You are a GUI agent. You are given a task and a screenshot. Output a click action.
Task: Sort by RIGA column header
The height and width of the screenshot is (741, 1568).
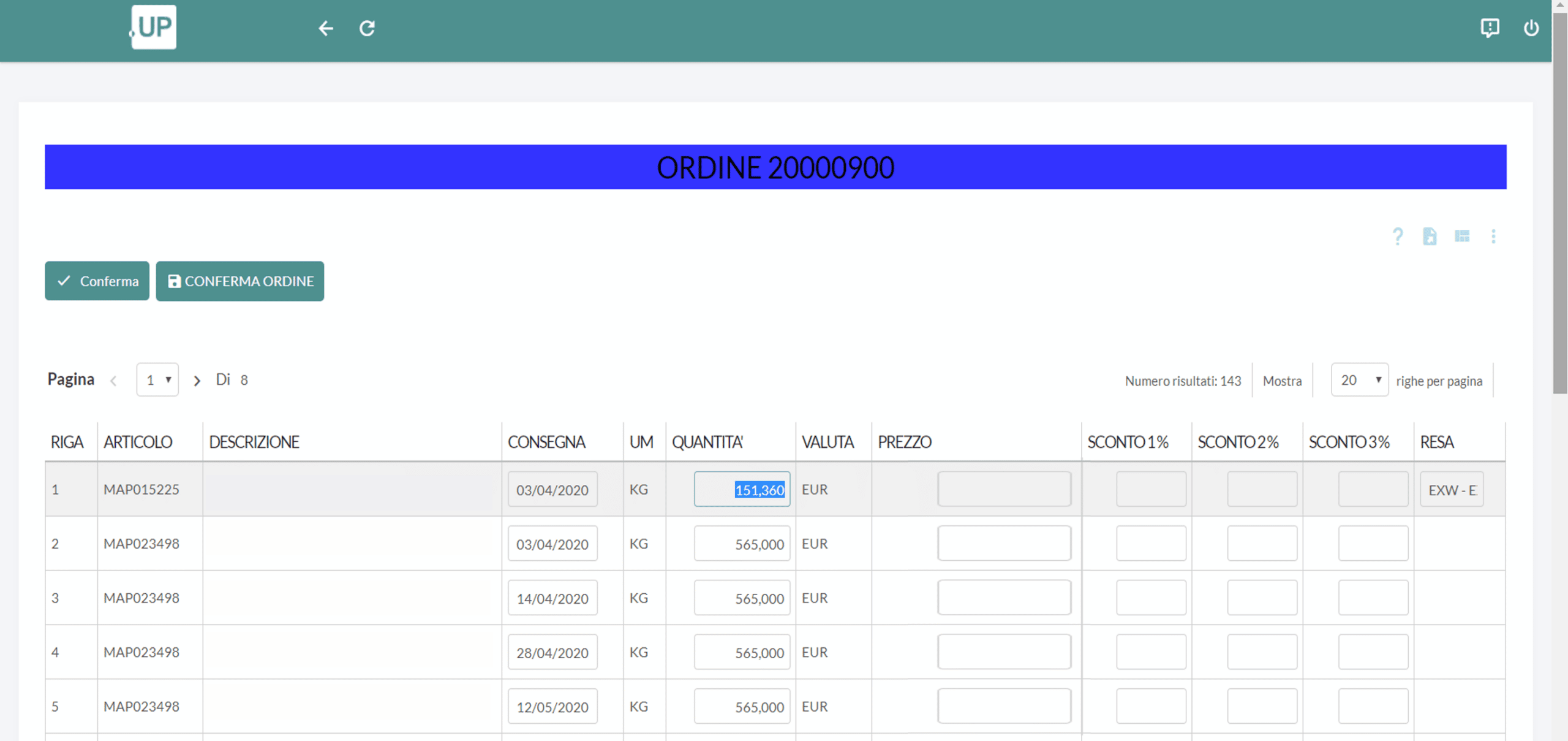click(67, 442)
